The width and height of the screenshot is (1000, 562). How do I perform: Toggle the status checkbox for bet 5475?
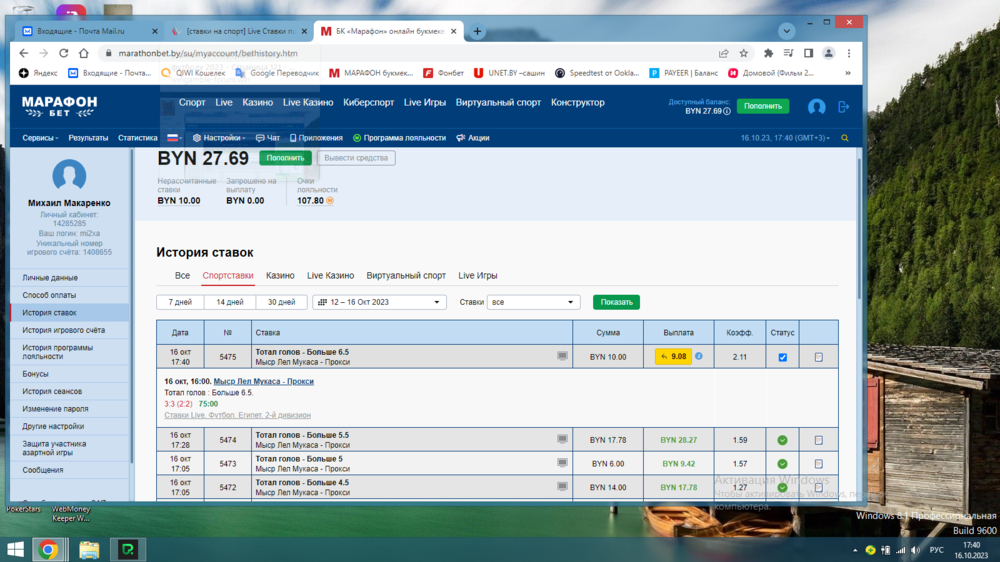(783, 357)
